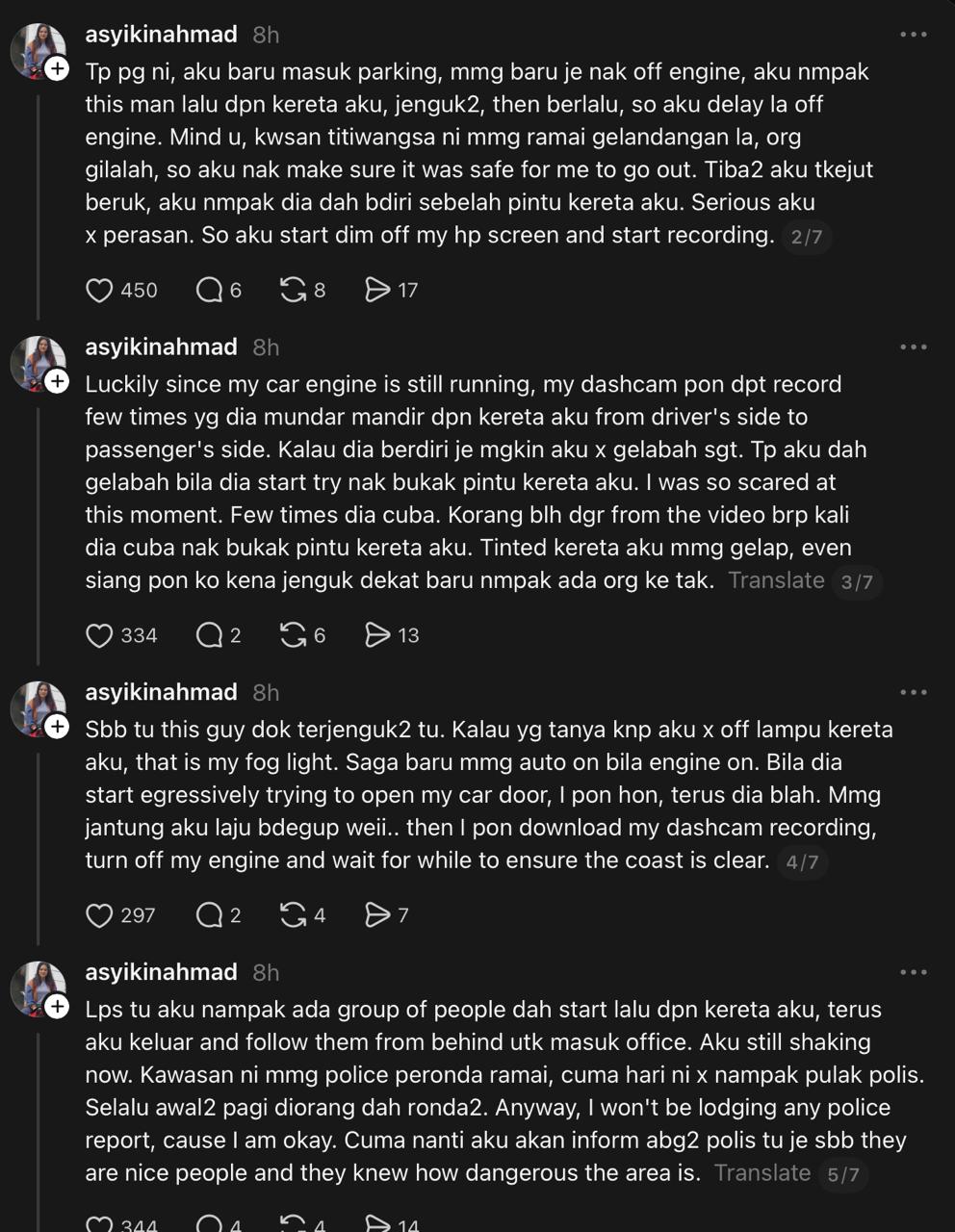Follow asyikinahmad via plus badge on first avatar
This screenshot has height=1232, width=955.
coord(58,69)
